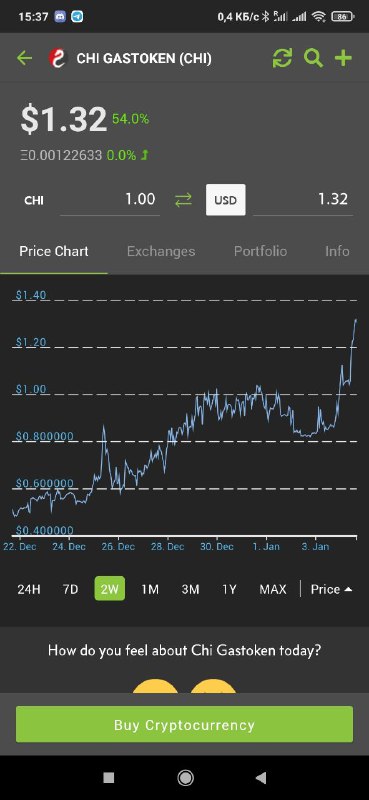Add coin with plus icon
Image resolution: width=369 pixels, height=800 pixels.
pos(343,58)
